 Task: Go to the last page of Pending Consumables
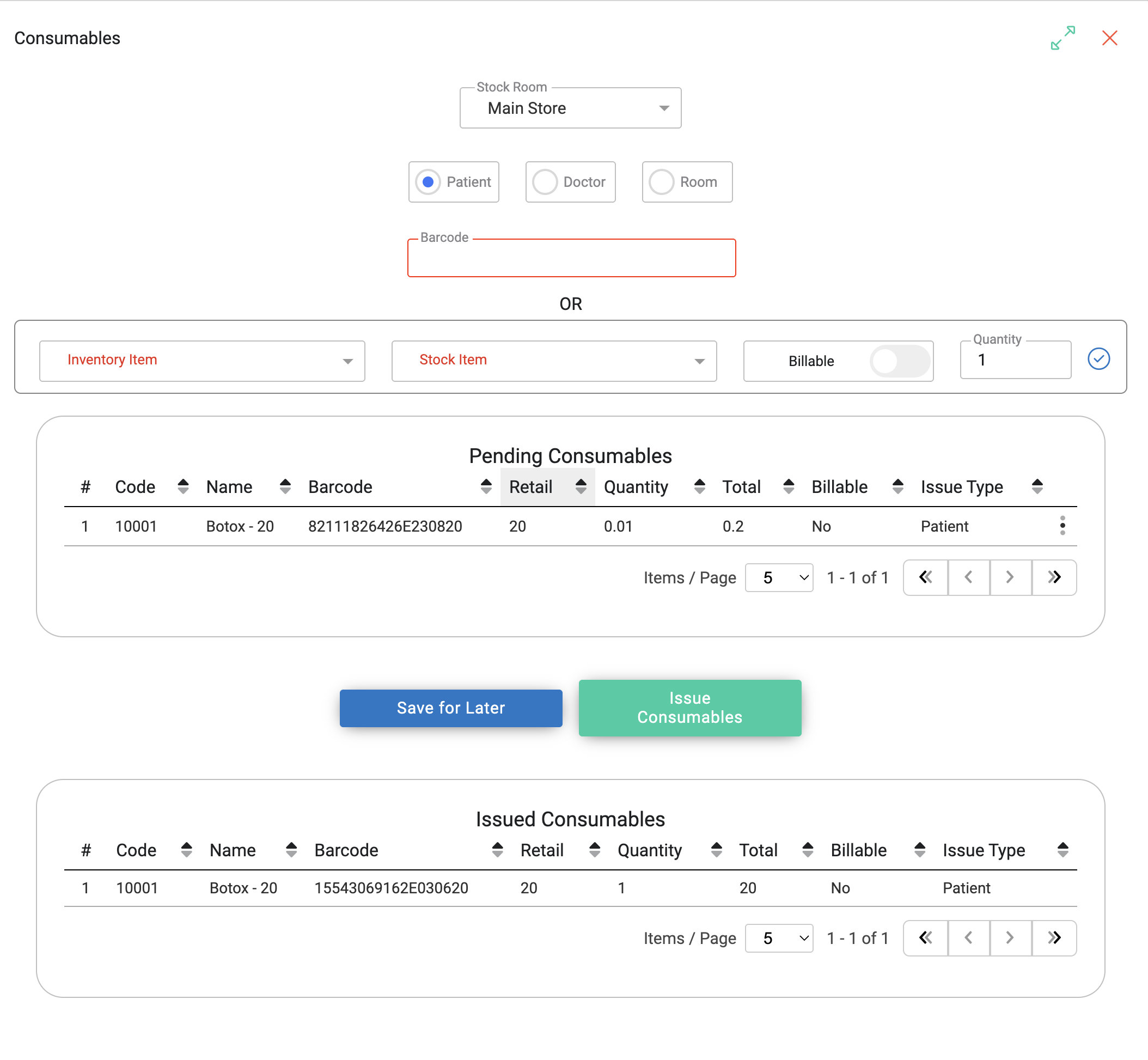click(1054, 577)
